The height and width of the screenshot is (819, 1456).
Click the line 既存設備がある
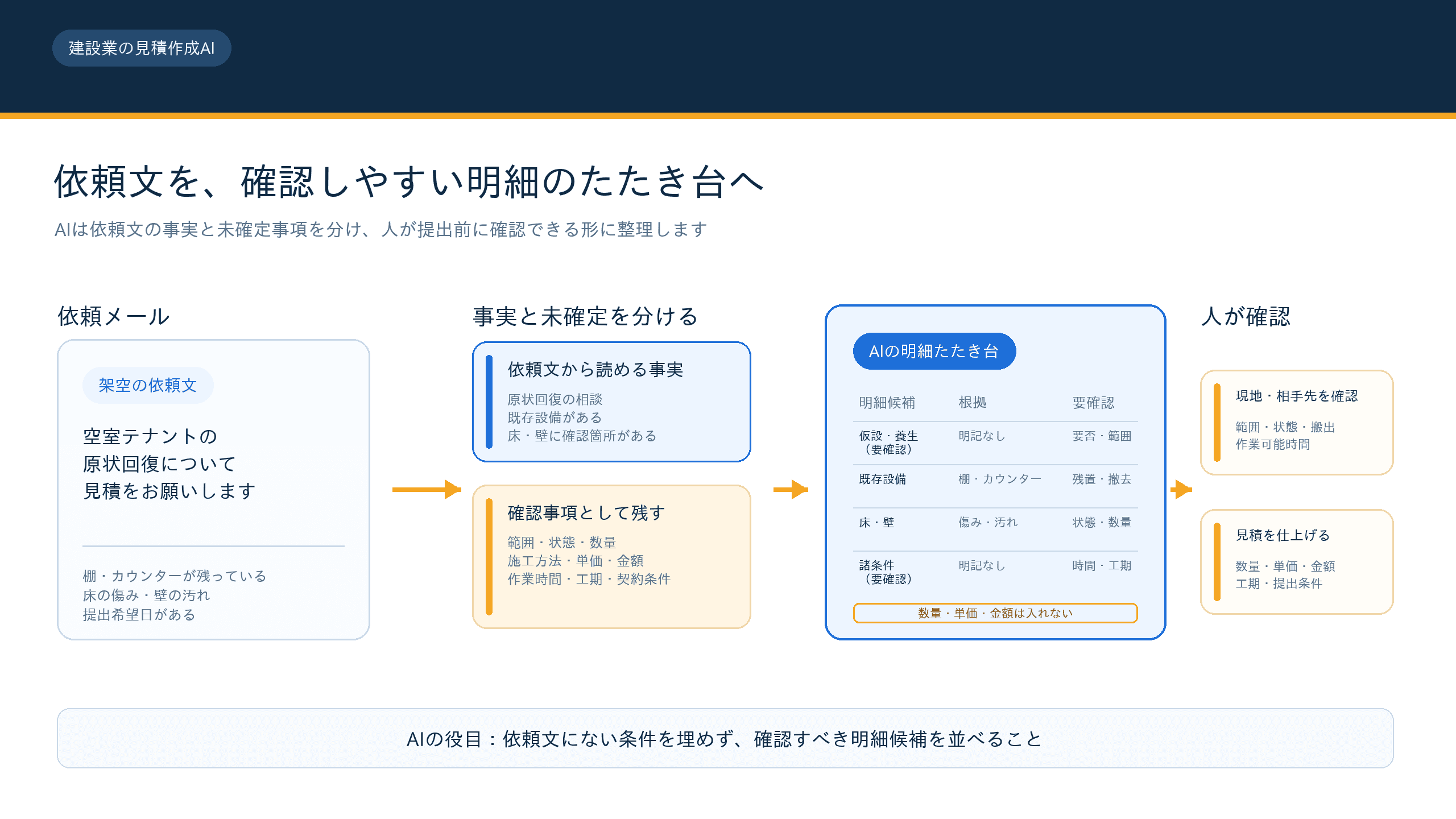click(555, 417)
